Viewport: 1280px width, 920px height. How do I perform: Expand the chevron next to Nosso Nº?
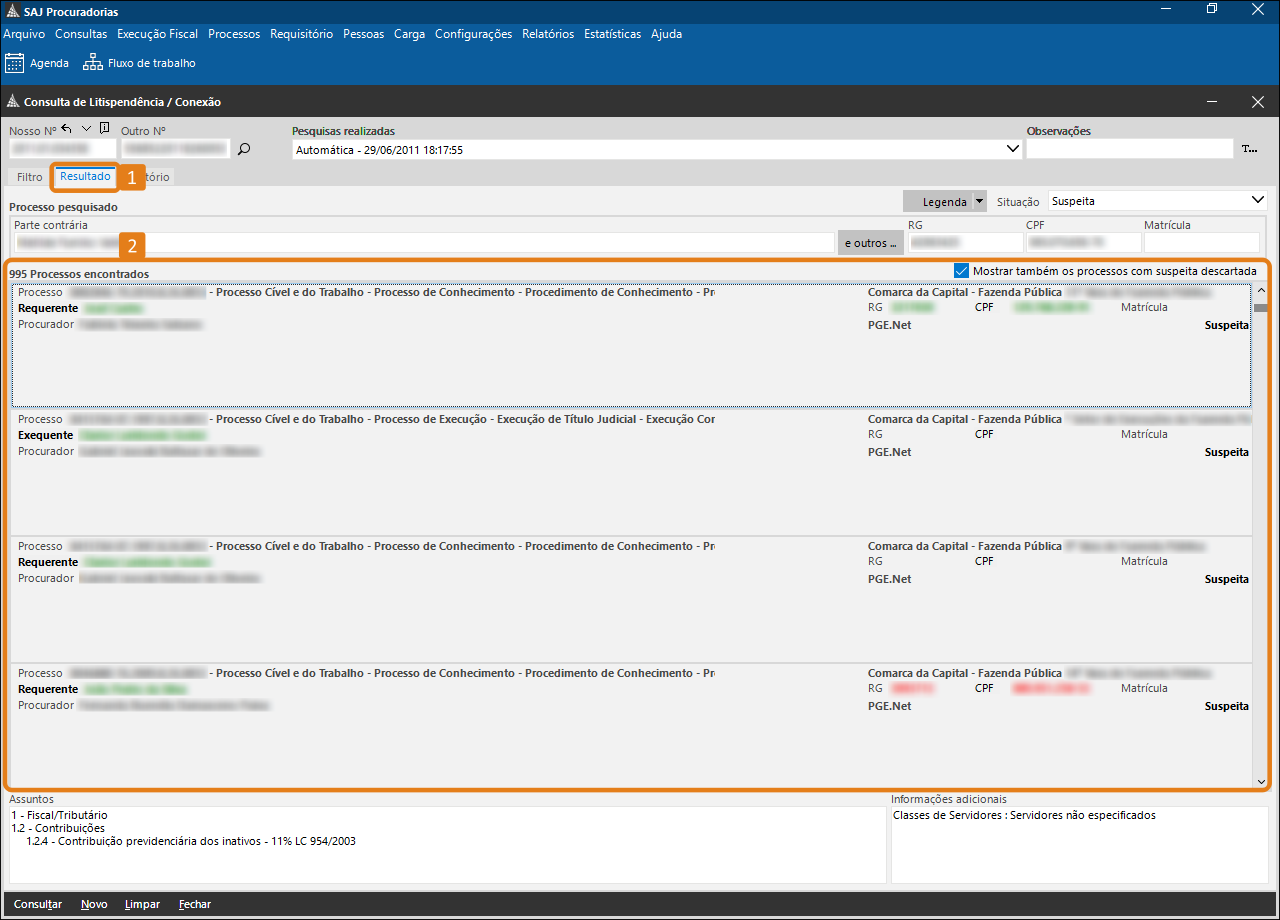pyautogui.click(x=86, y=129)
